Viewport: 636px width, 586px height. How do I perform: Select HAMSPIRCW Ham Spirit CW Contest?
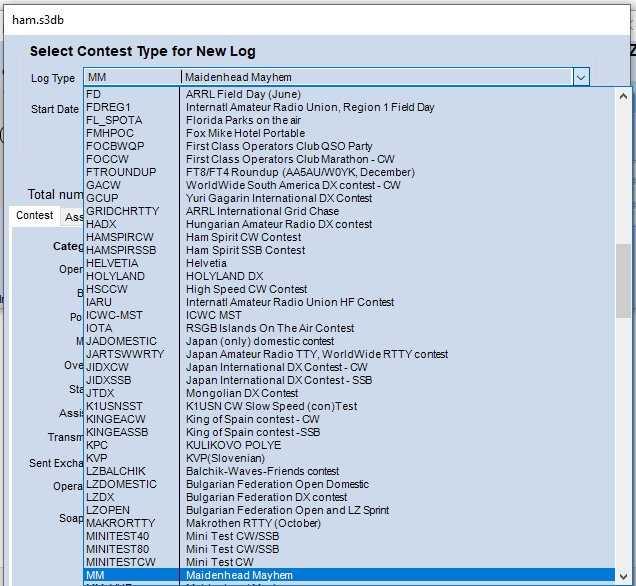coord(350,237)
